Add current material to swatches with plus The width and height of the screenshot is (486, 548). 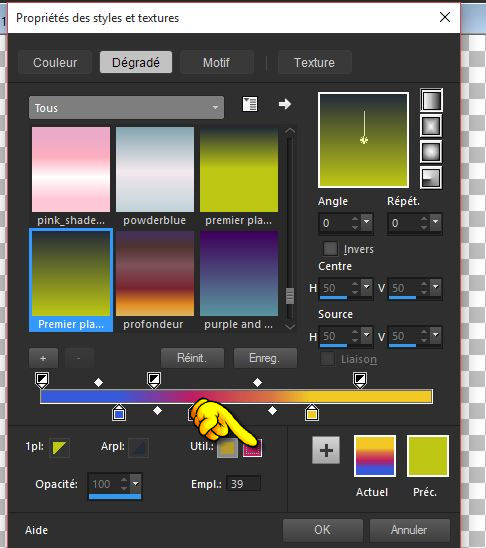point(326,450)
